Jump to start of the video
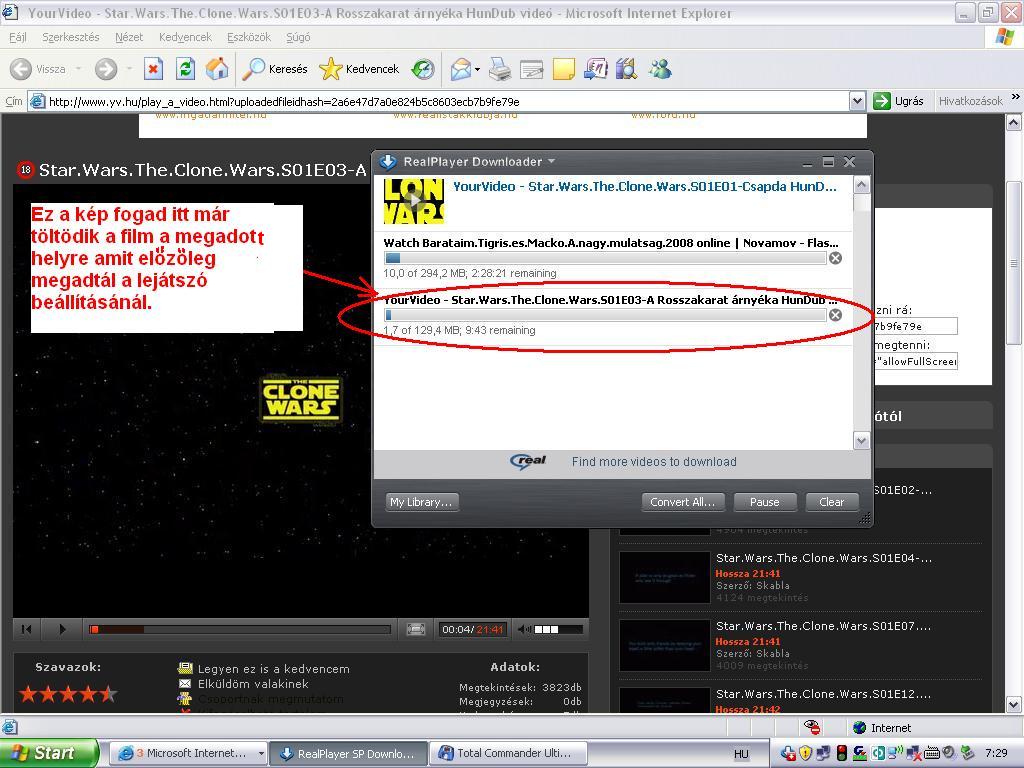 27,629
